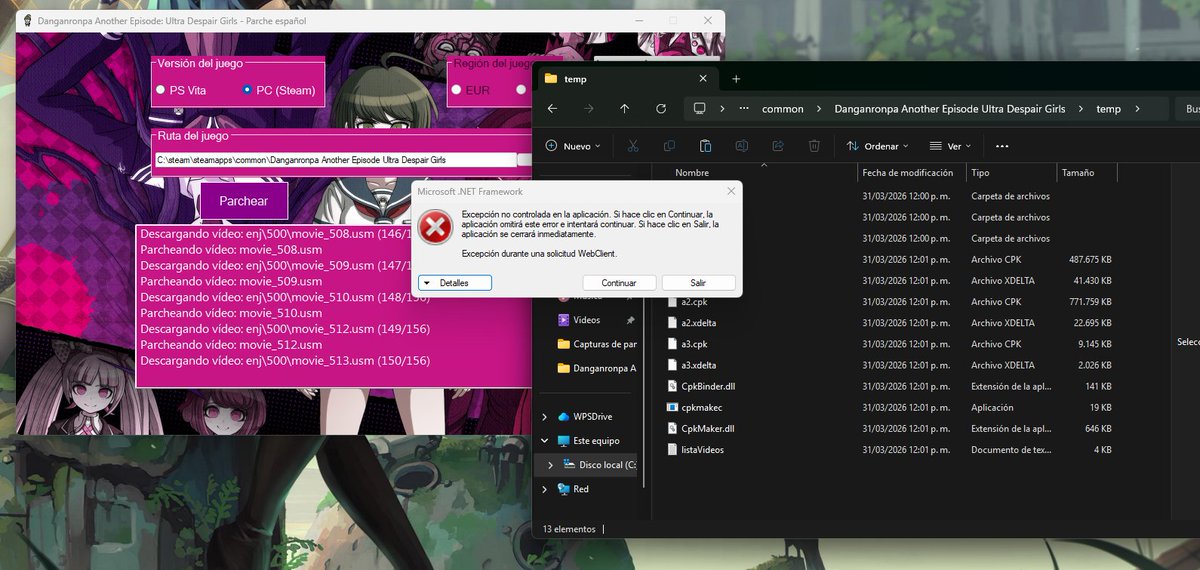Image resolution: width=1200 pixels, height=570 pixels.
Task: Collapse the Este equipo tree node
Action: [544, 441]
